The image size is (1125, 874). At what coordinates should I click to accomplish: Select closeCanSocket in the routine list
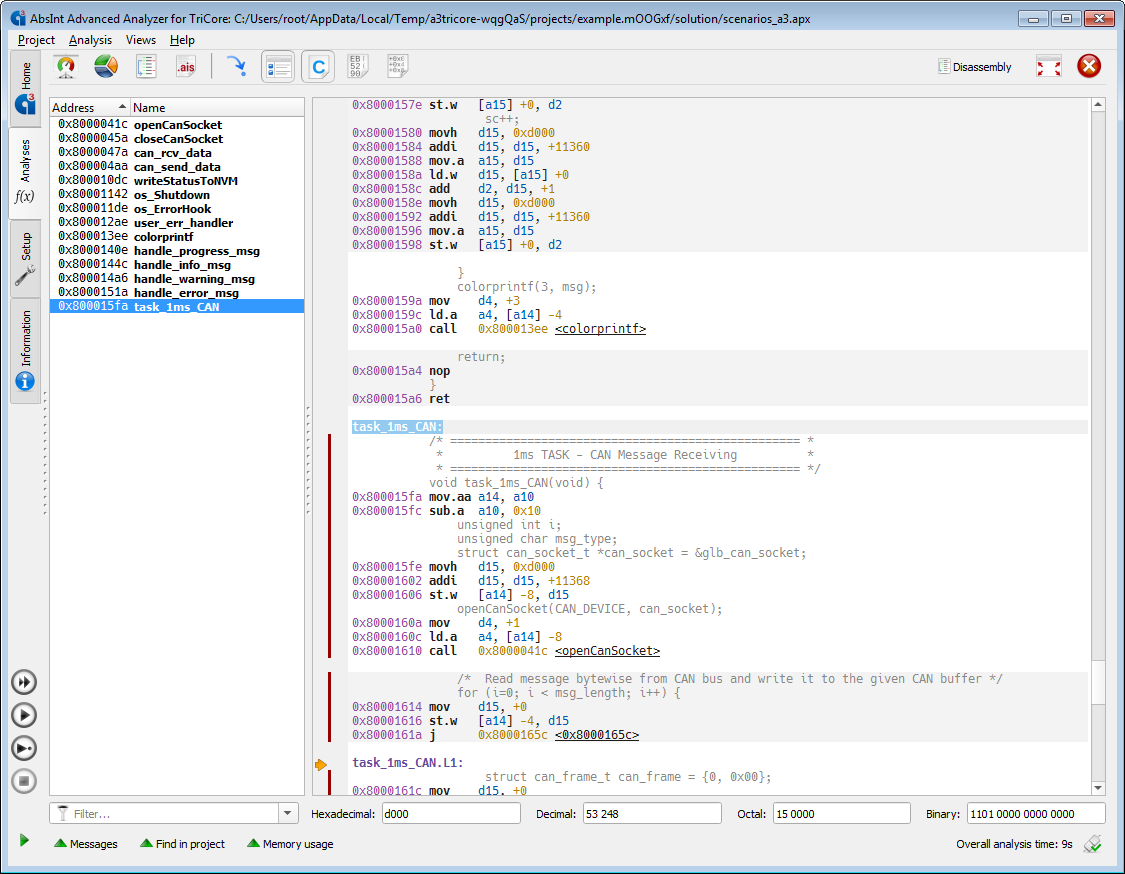177,138
